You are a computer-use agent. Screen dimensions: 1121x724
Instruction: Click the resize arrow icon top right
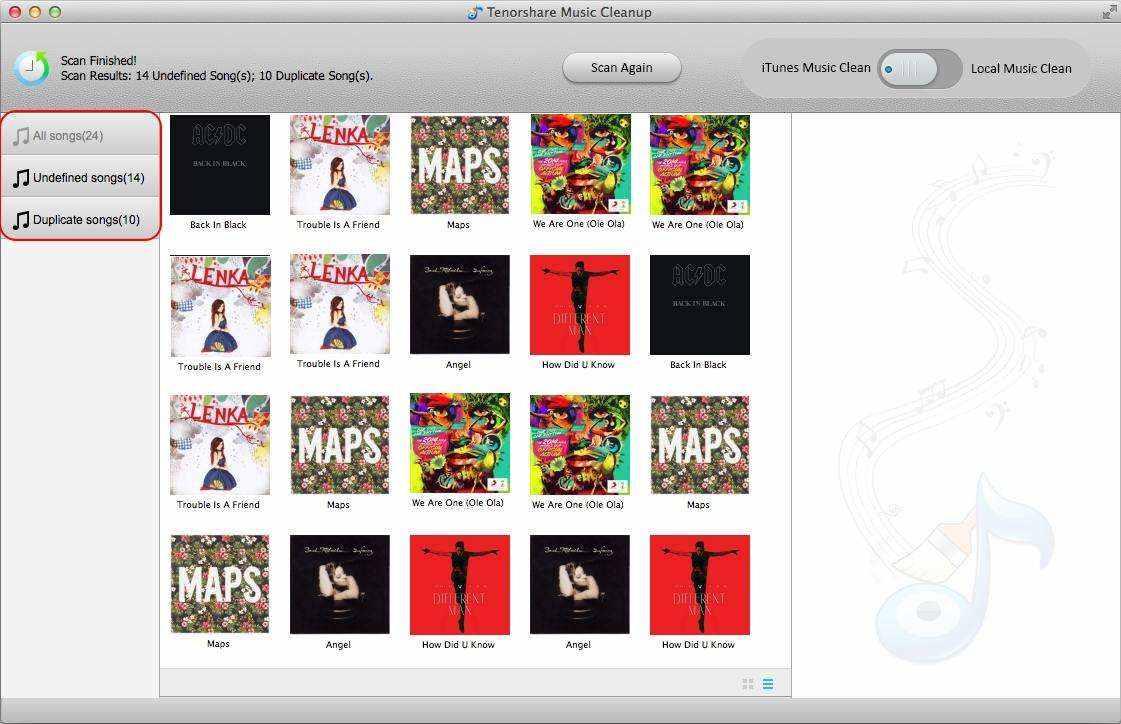click(x=1109, y=12)
